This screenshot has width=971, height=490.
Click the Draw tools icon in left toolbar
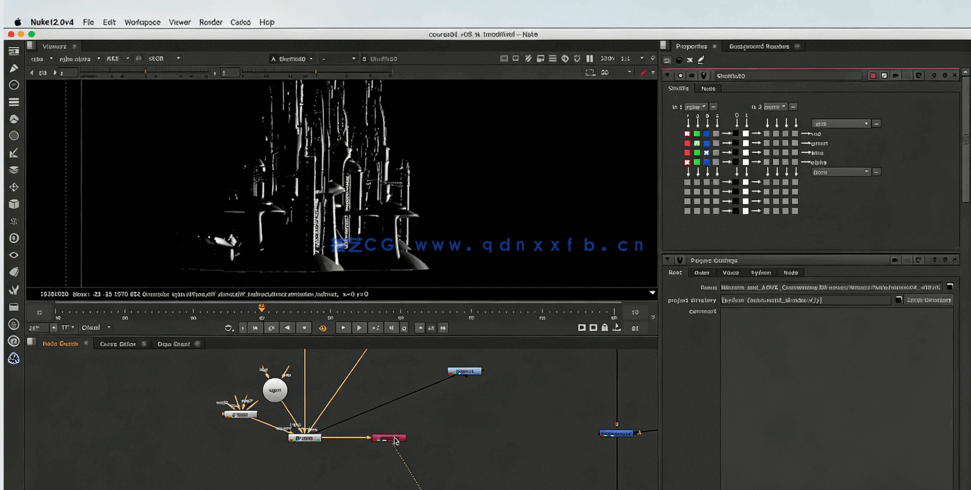coord(14,68)
